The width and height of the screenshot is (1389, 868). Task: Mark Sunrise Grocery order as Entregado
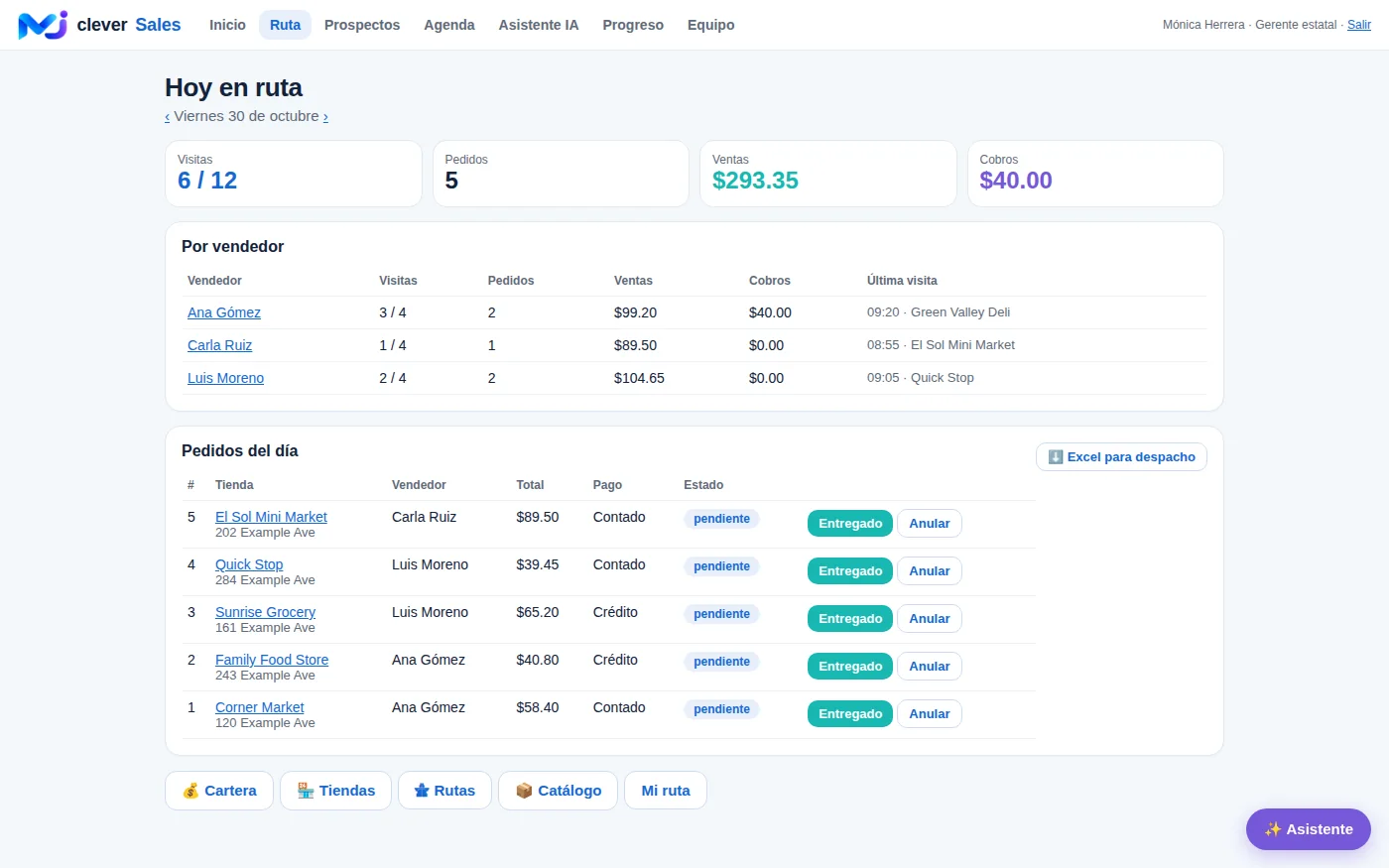pos(850,619)
